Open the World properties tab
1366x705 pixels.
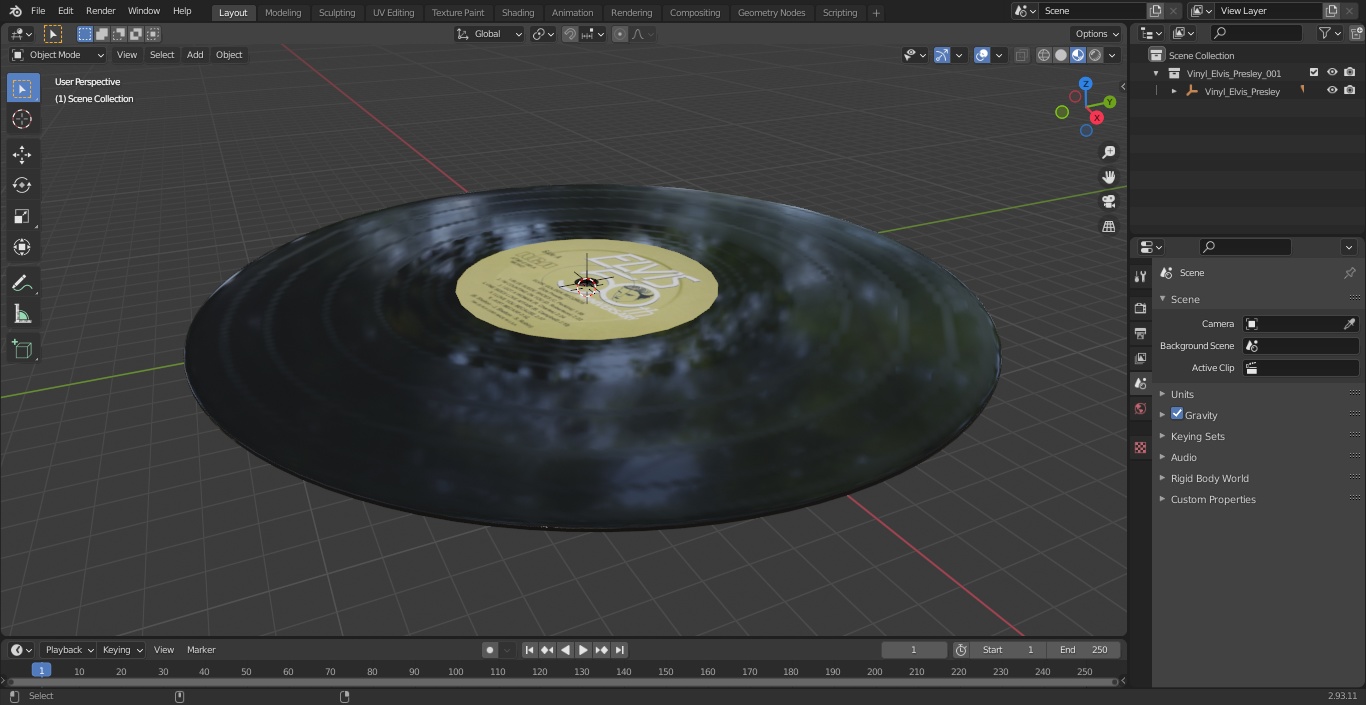click(1140, 408)
